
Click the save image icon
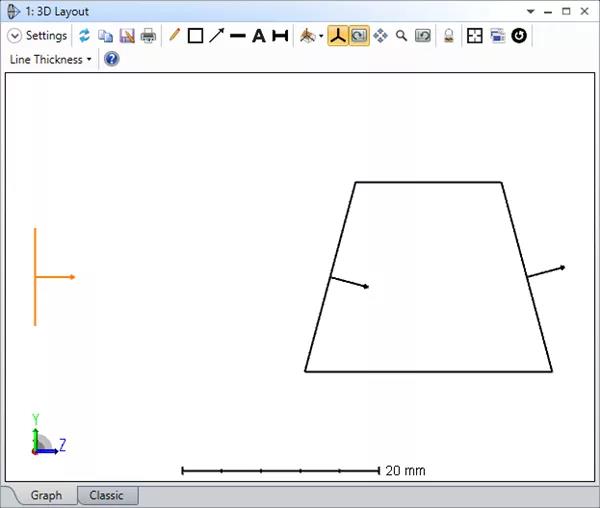127,36
